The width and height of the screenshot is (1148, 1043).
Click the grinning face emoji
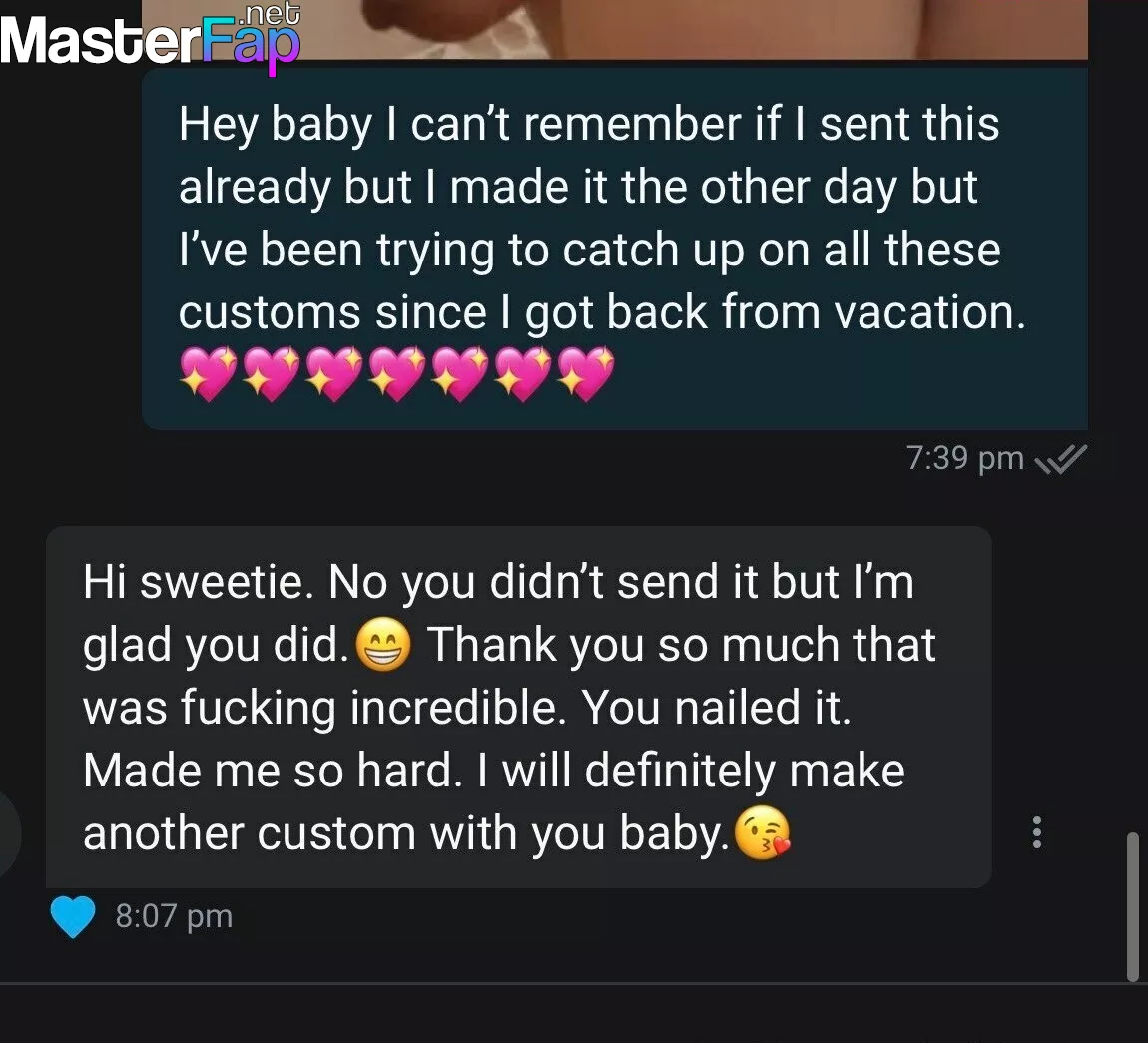383,644
